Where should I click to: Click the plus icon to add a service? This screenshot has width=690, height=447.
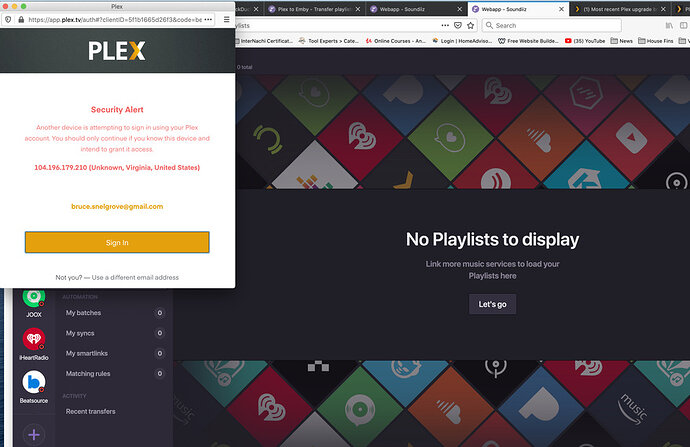[34, 435]
